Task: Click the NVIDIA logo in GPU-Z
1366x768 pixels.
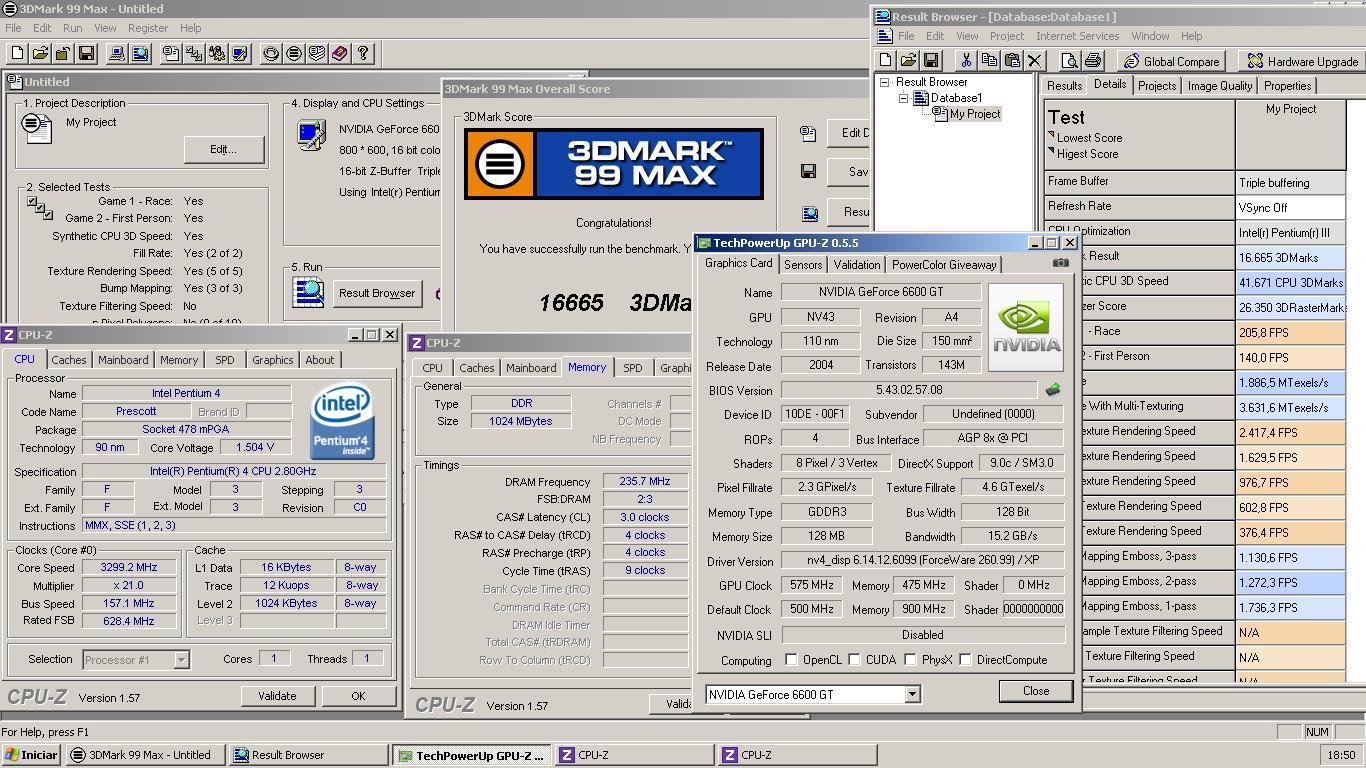Action: tap(1026, 328)
